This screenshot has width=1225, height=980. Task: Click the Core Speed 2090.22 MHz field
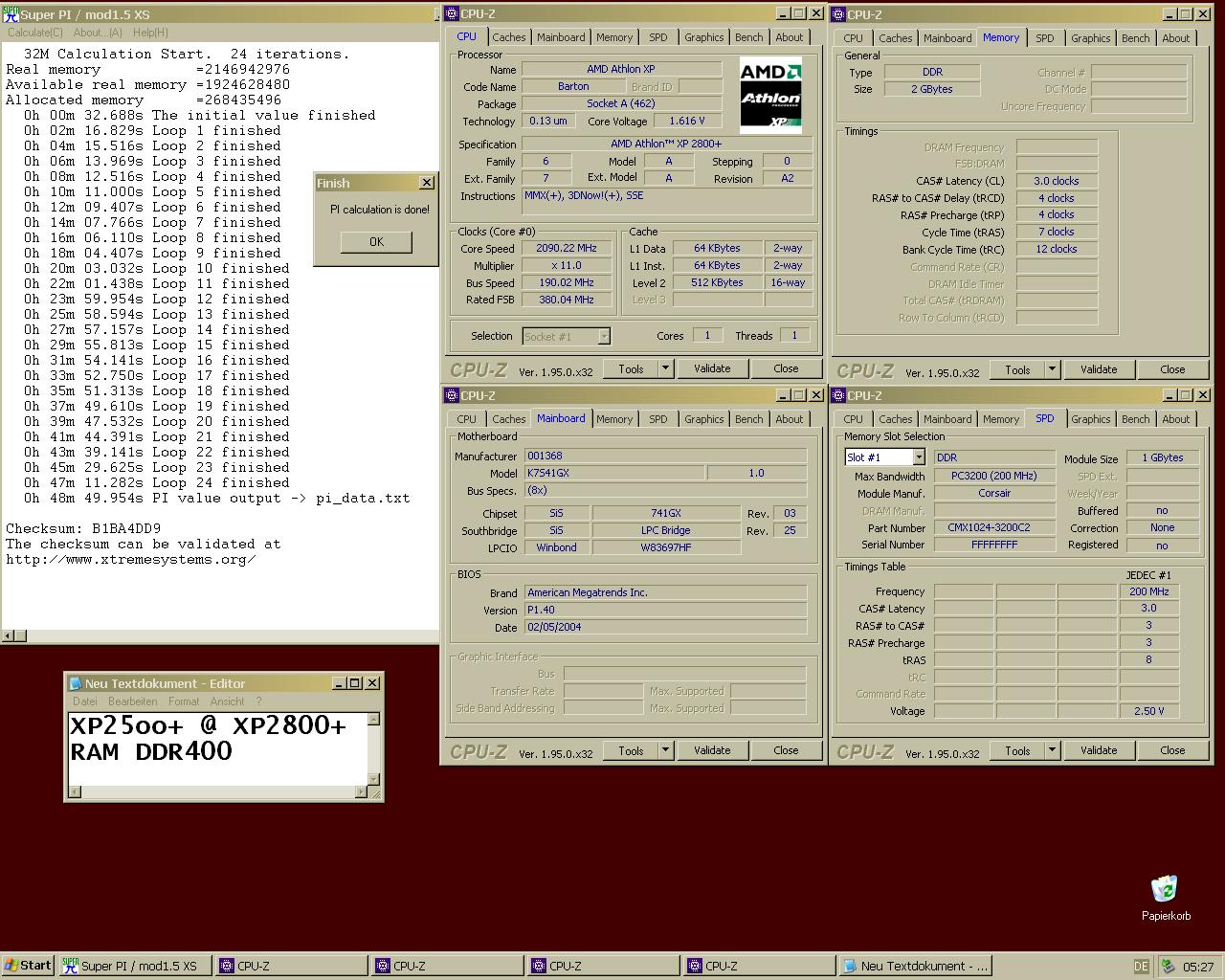[566, 248]
